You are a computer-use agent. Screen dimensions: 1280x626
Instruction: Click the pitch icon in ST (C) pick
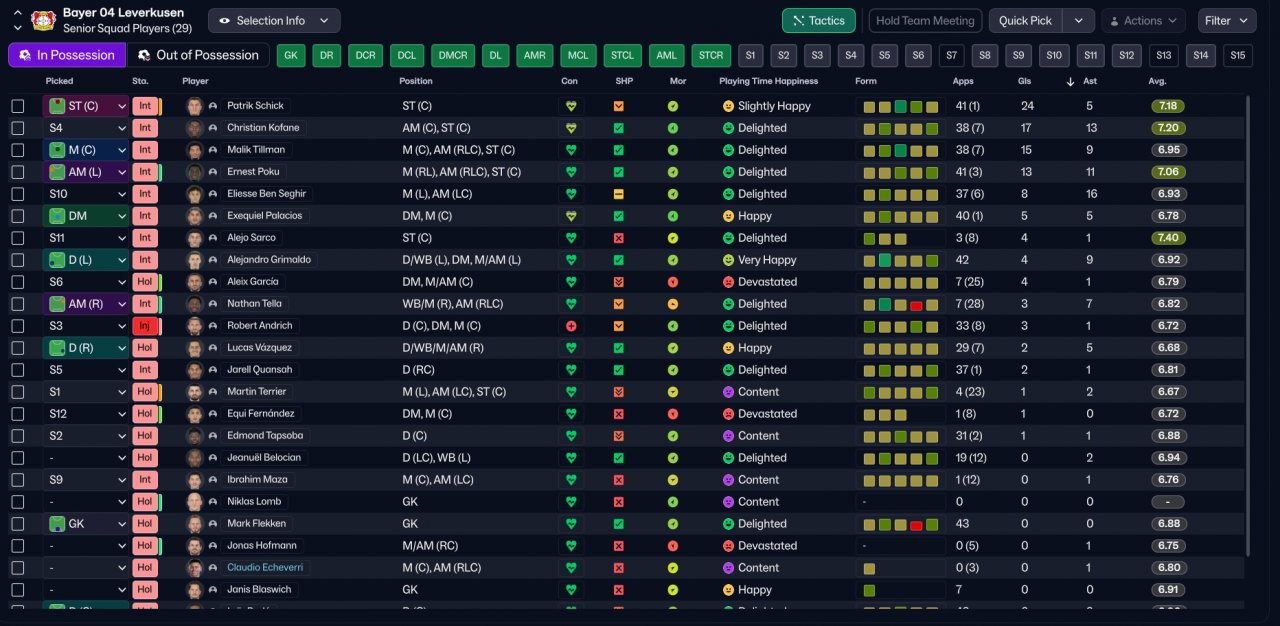click(x=57, y=106)
